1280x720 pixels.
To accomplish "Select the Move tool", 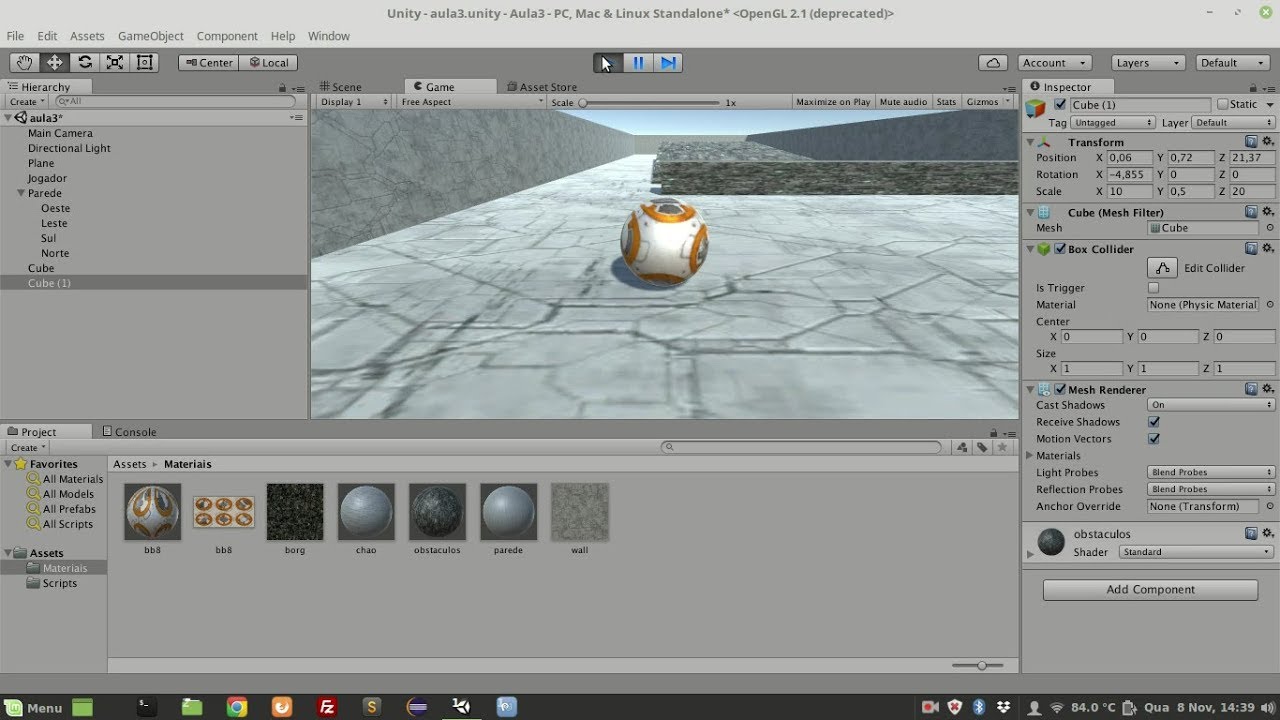I will 55,62.
